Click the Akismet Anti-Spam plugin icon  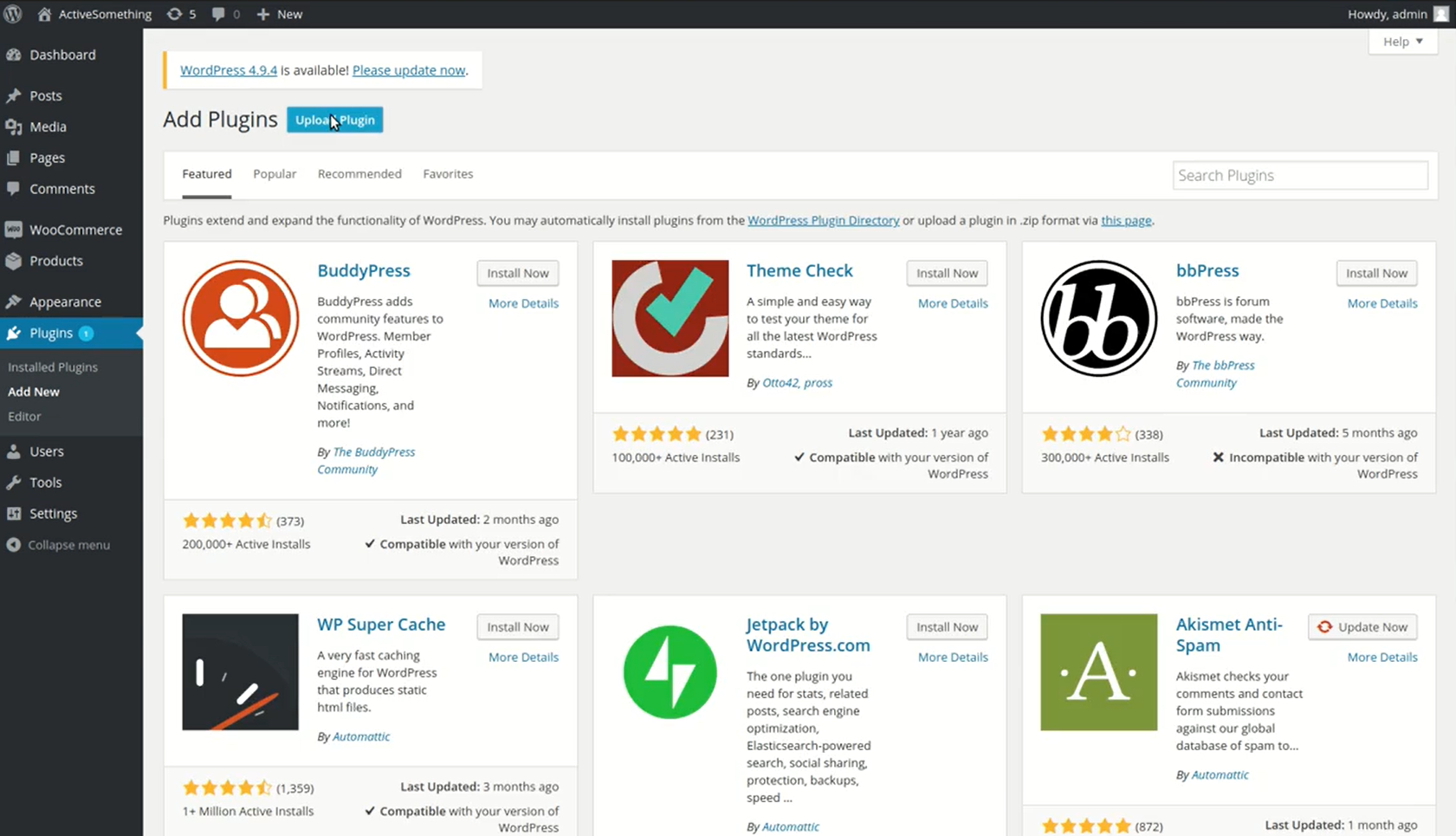pos(1098,672)
